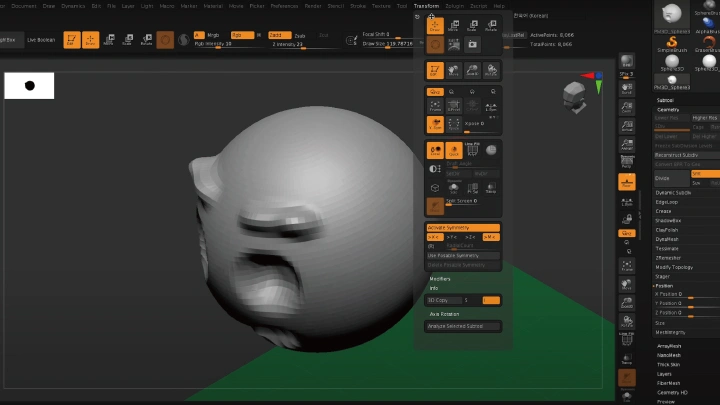Click the camera snapshot icon in Transform palette
This screenshot has height=405, width=720.
pyautogui.click(x=472, y=45)
